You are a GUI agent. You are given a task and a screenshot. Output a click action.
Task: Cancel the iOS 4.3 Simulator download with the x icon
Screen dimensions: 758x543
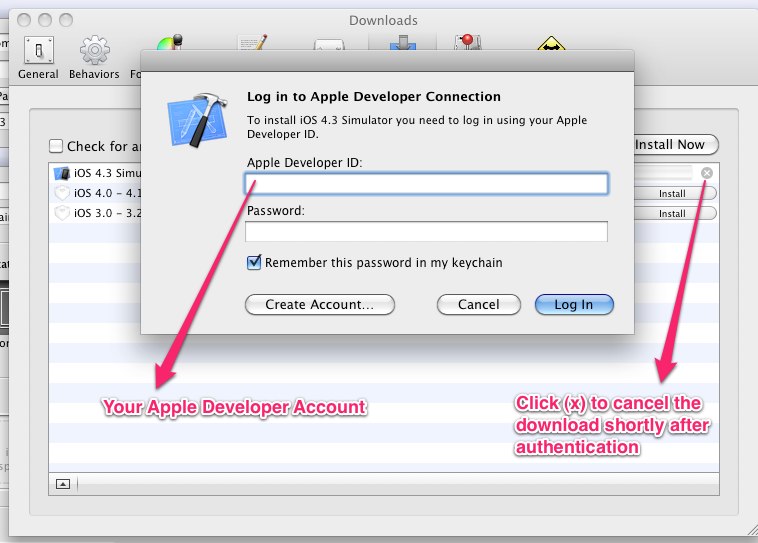707,173
